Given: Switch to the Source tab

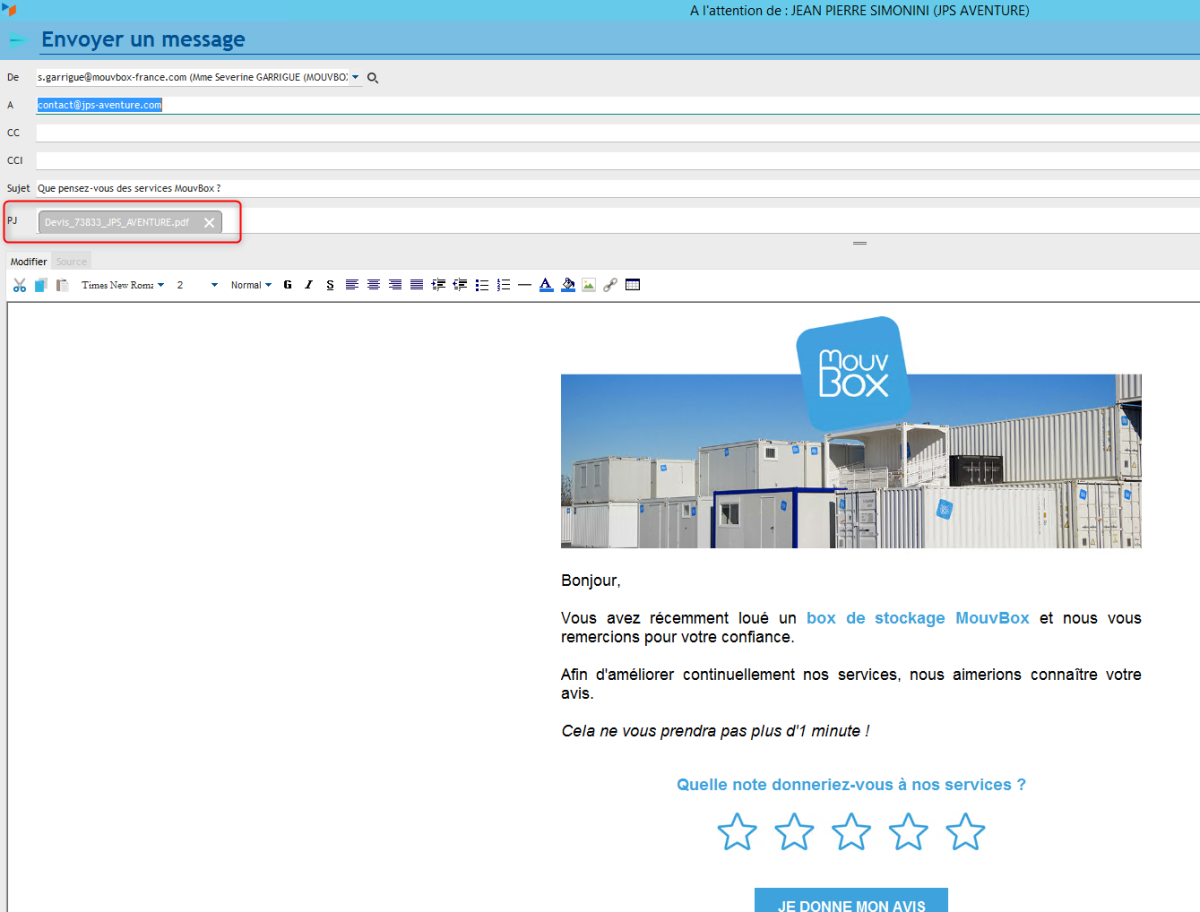Looking at the screenshot, I should (x=71, y=261).
